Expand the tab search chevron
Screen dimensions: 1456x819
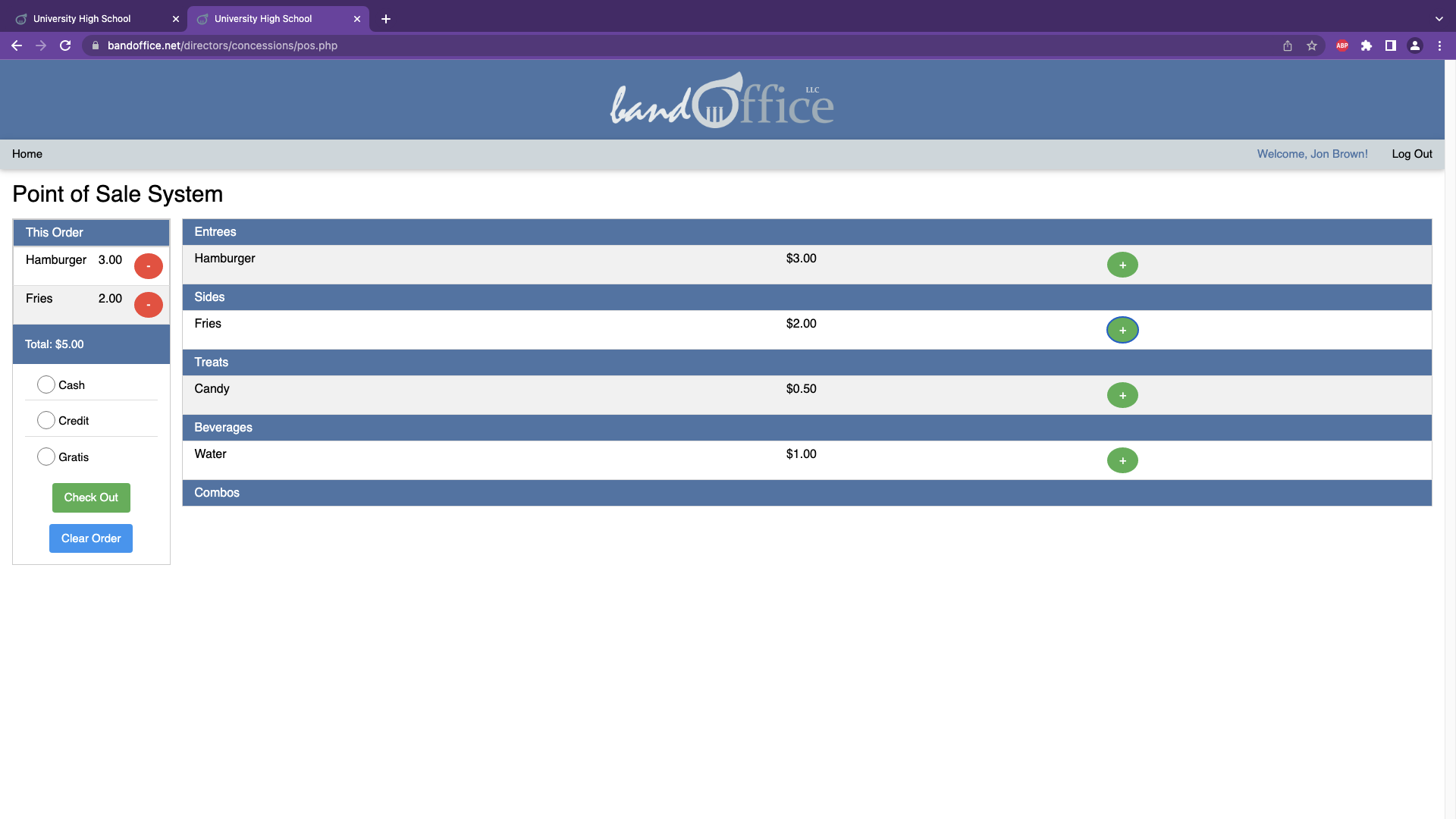coord(1439,18)
